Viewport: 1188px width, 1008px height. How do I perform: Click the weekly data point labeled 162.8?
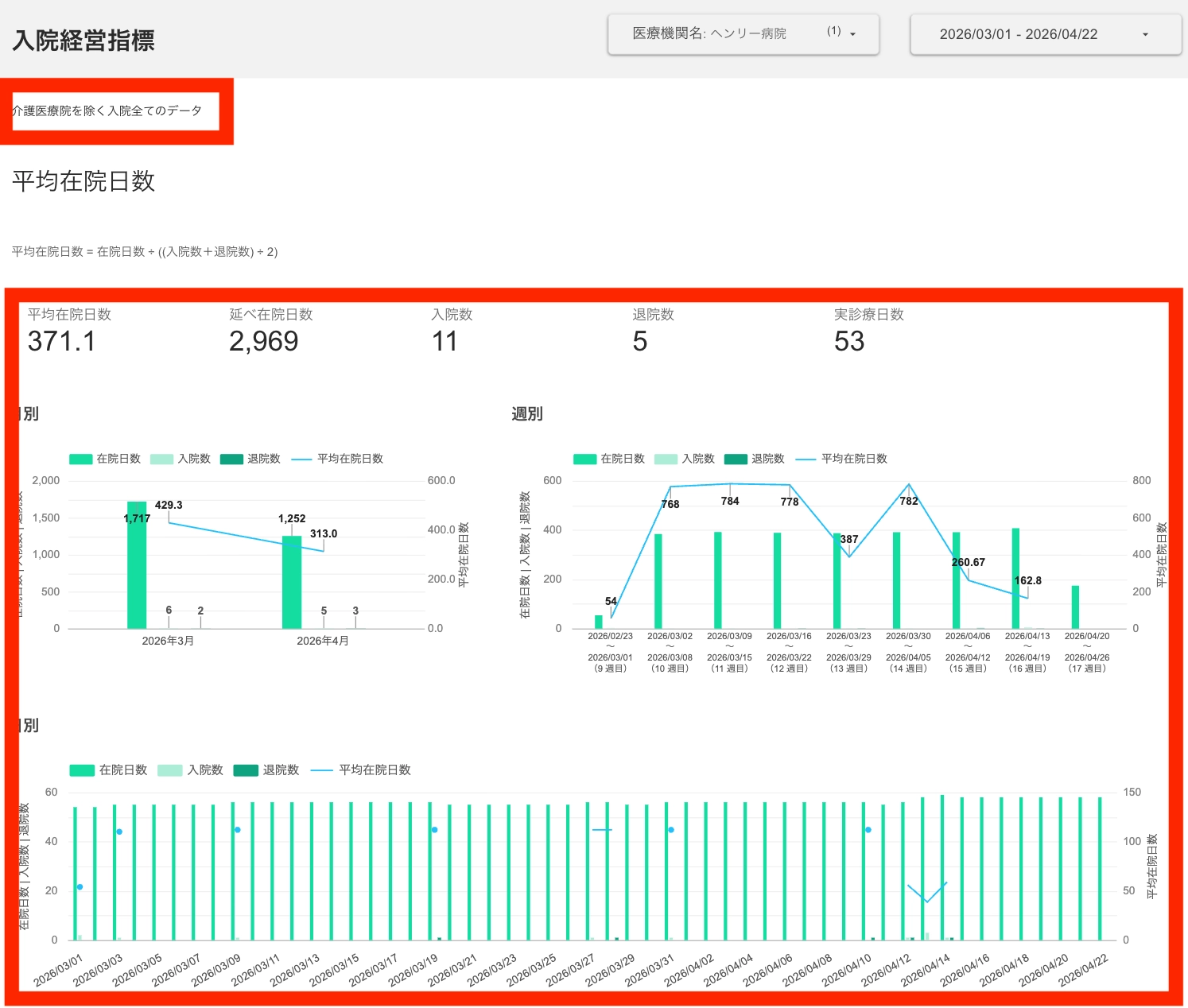pyautogui.click(x=1027, y=598)
